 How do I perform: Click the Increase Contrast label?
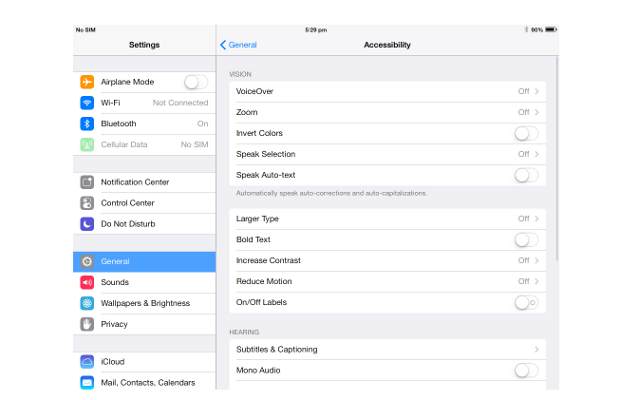pyautogui.click(x=268, y=260)
